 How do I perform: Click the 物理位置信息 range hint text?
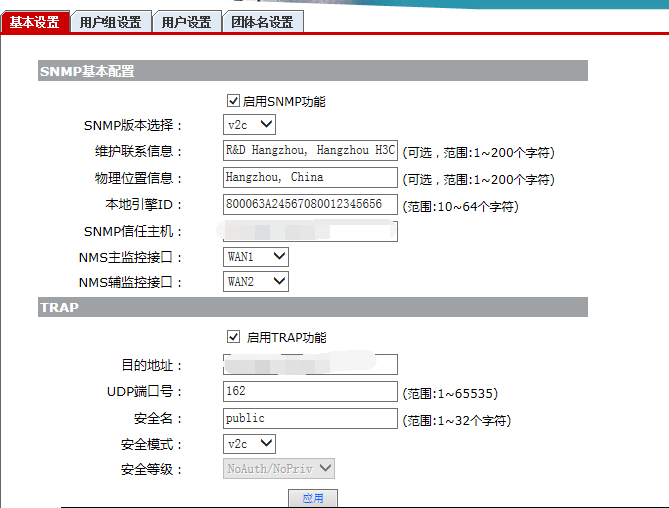click(x=478, y=180)
